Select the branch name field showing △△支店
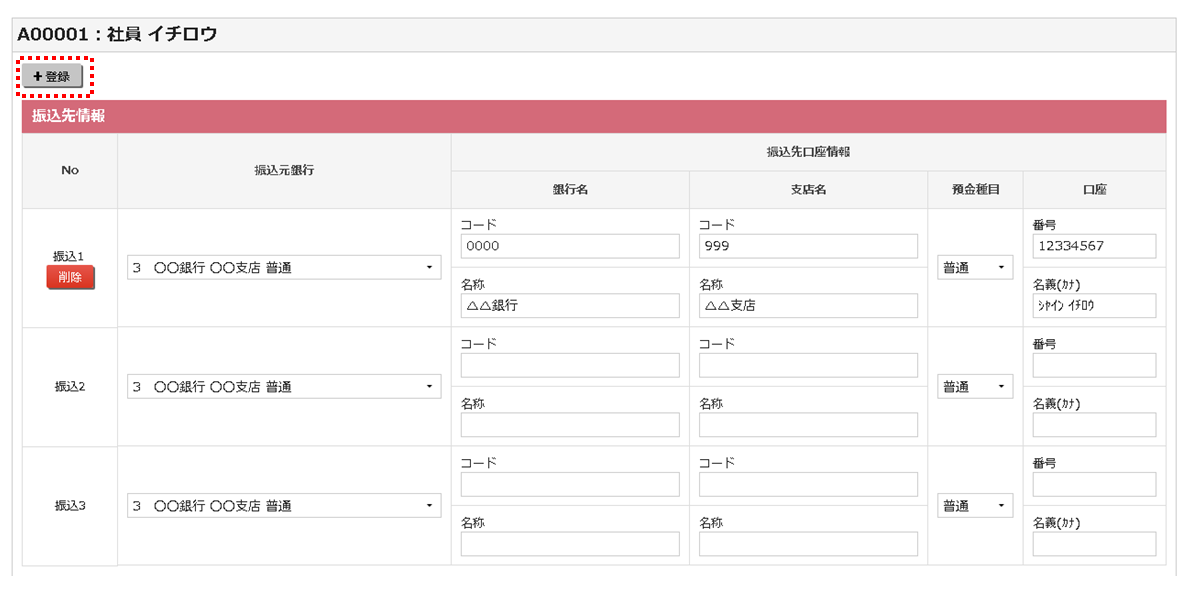Viewport: 1185px width, 603px height. point(807,305)
